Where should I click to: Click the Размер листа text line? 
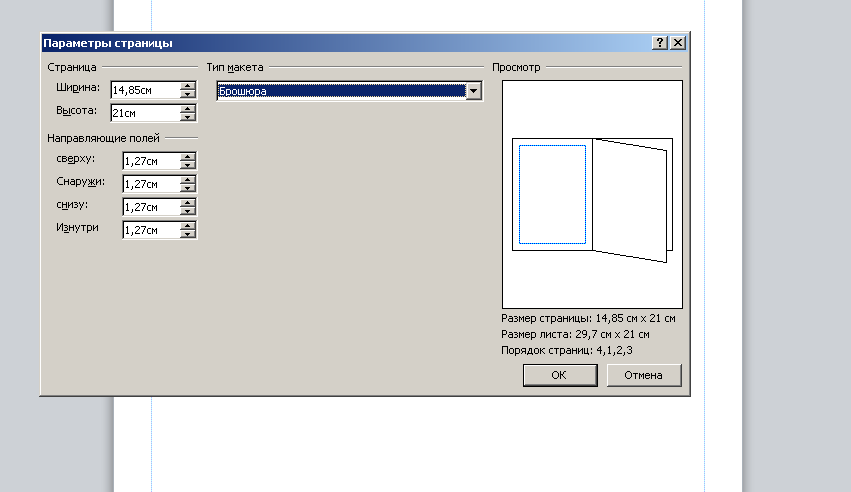(575, 334)
